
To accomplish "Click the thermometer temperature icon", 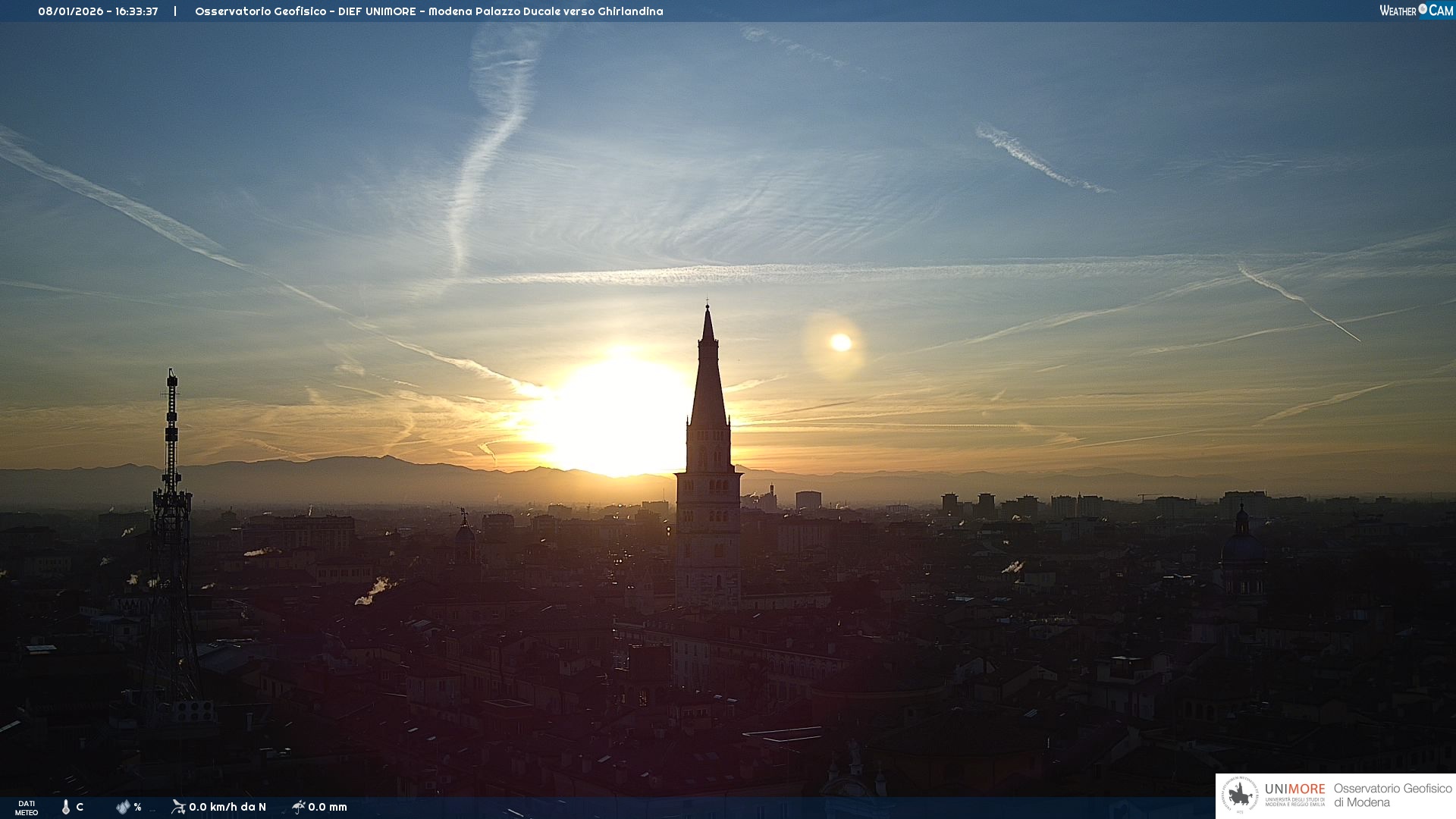I will tap(66, 807).
